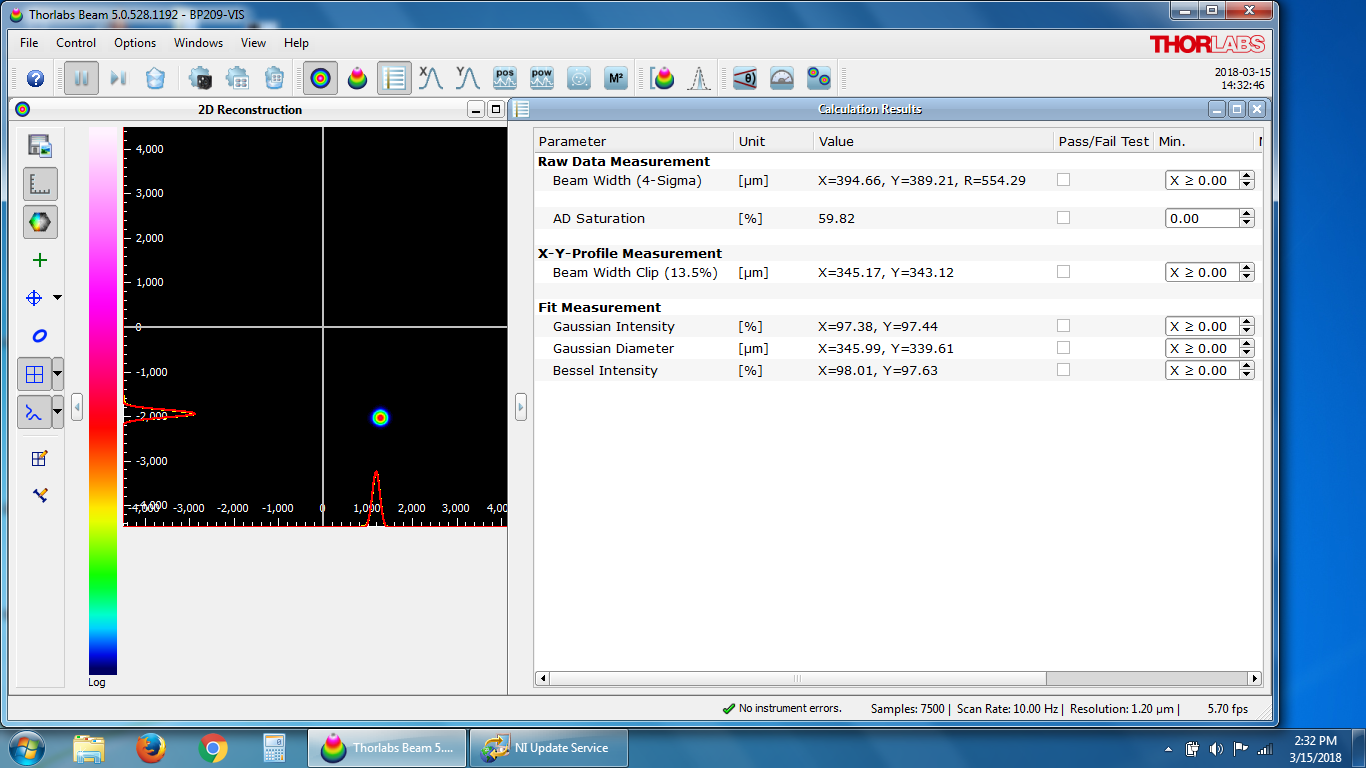Open the settings gear with bucket icon

274,78
